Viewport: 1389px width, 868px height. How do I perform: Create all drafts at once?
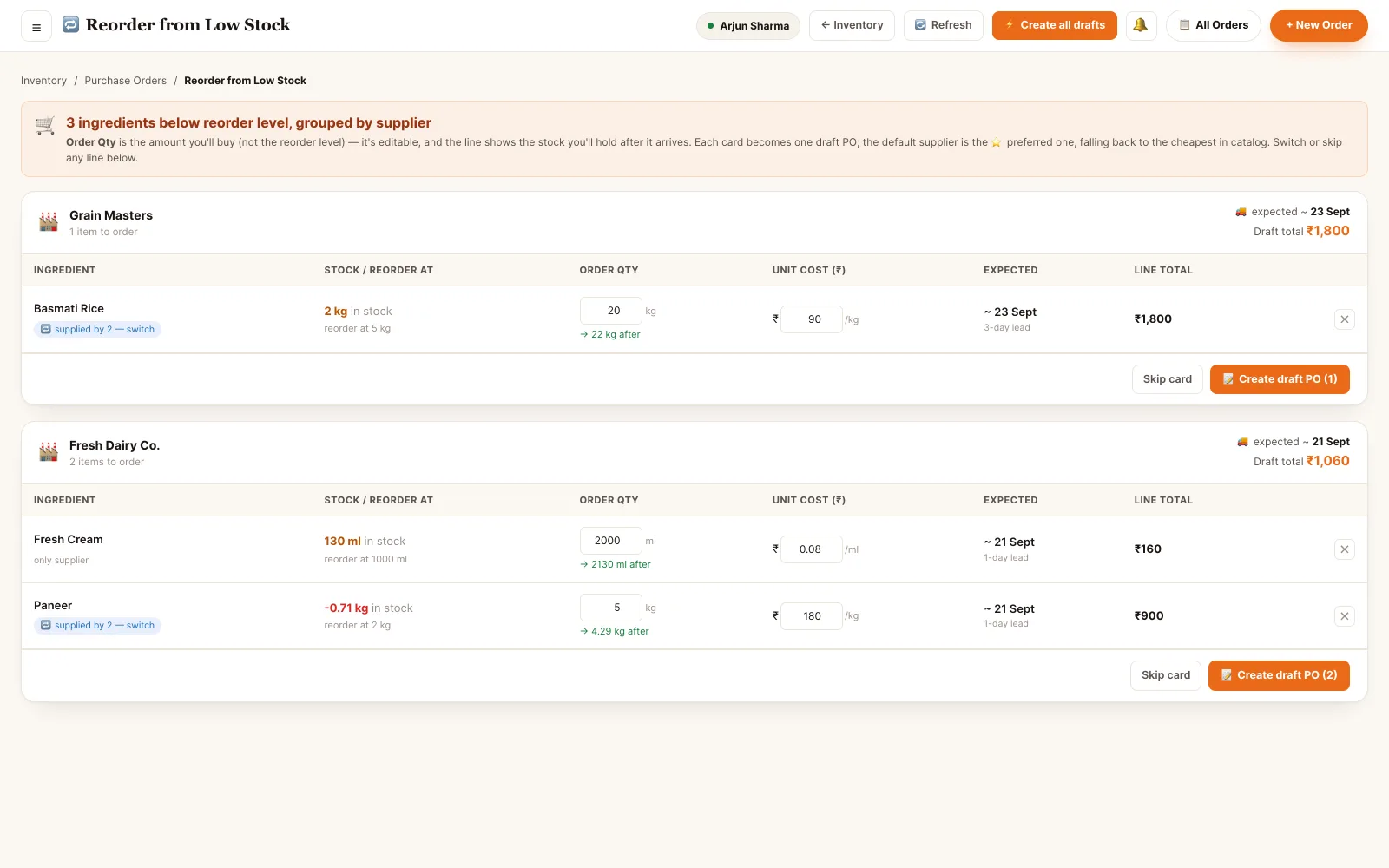click(x=1055, y=25)
